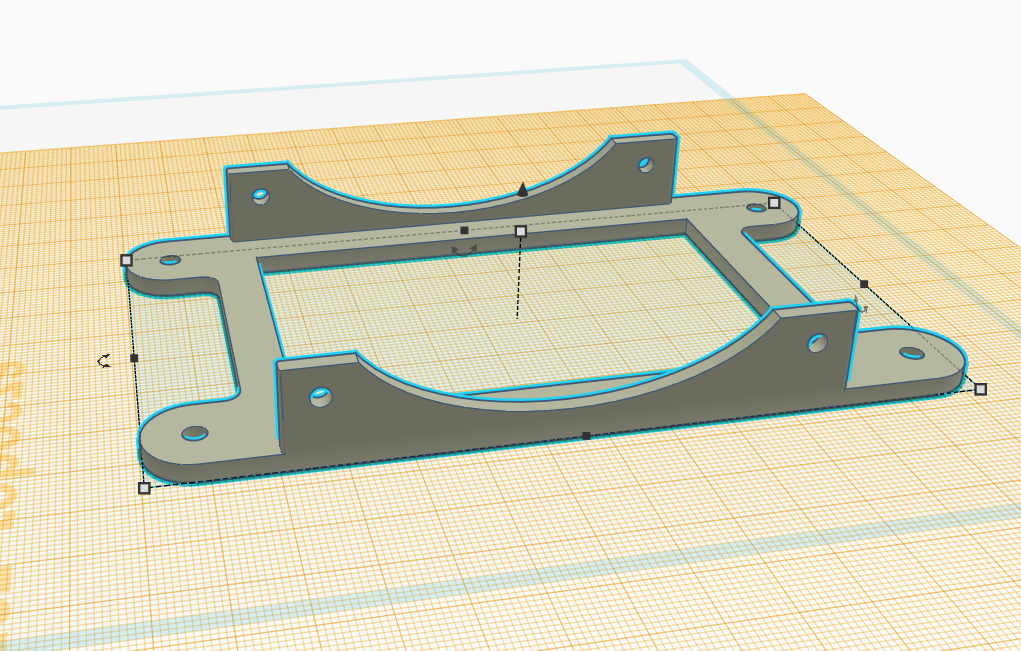Image resolution: width=1021 pixels, height=651 pixels.
Task: Click the black midpoint handle on the back edge
Action: point(464,230)
